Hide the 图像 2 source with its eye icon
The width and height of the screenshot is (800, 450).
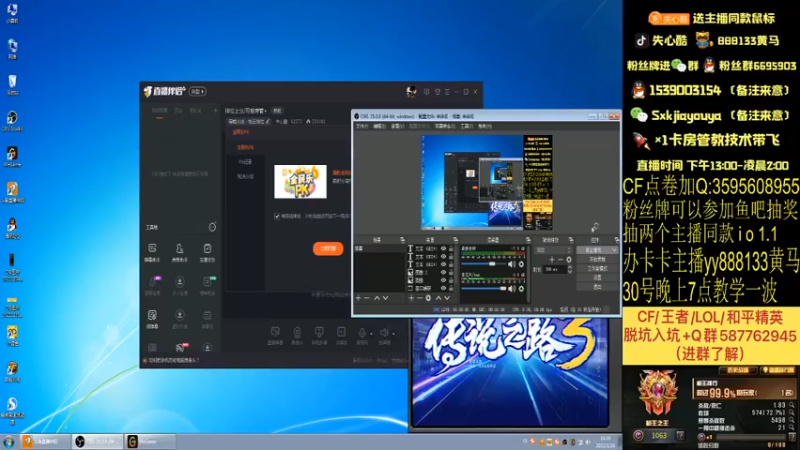pos(443,272)
